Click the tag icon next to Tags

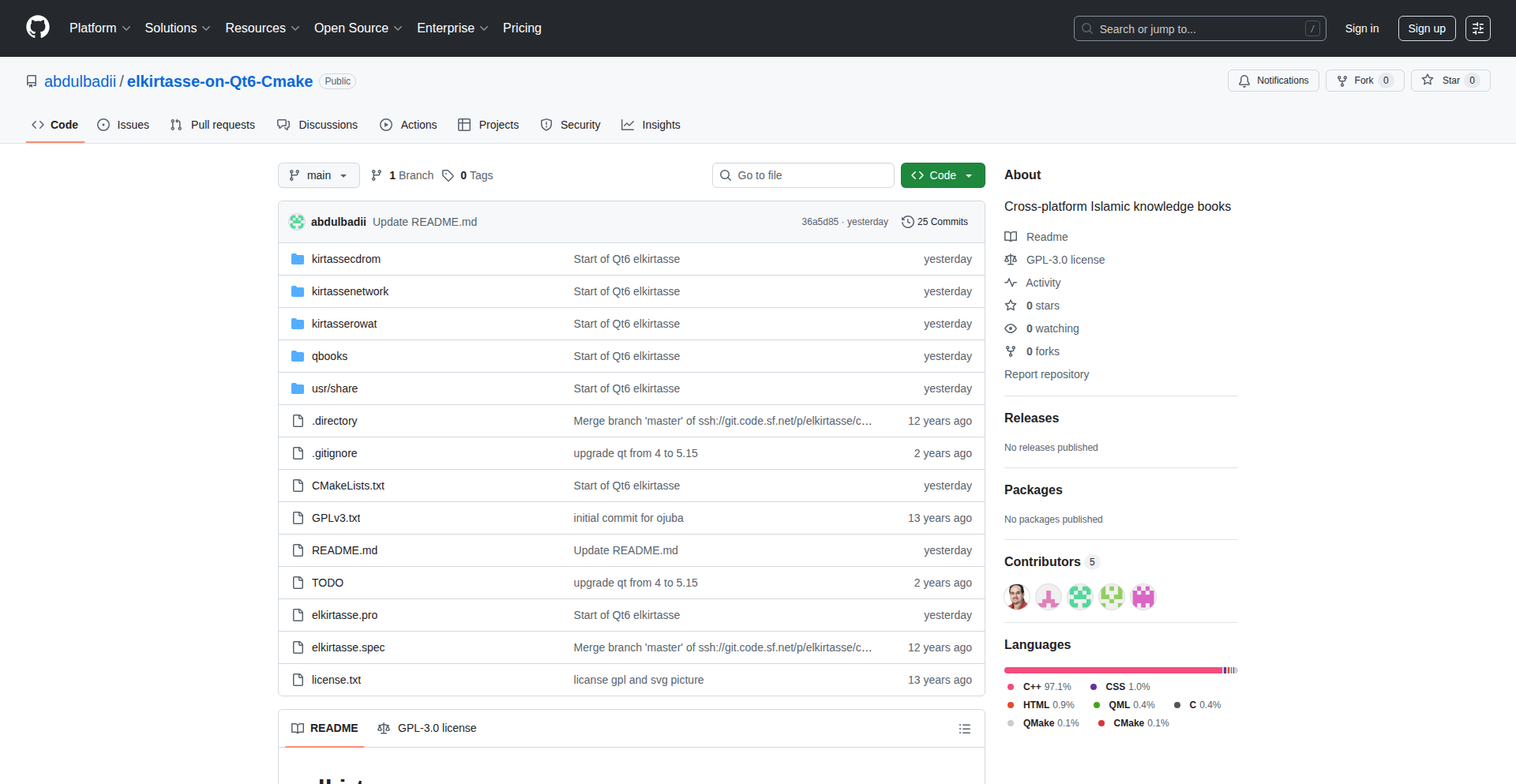click(448, 175)
